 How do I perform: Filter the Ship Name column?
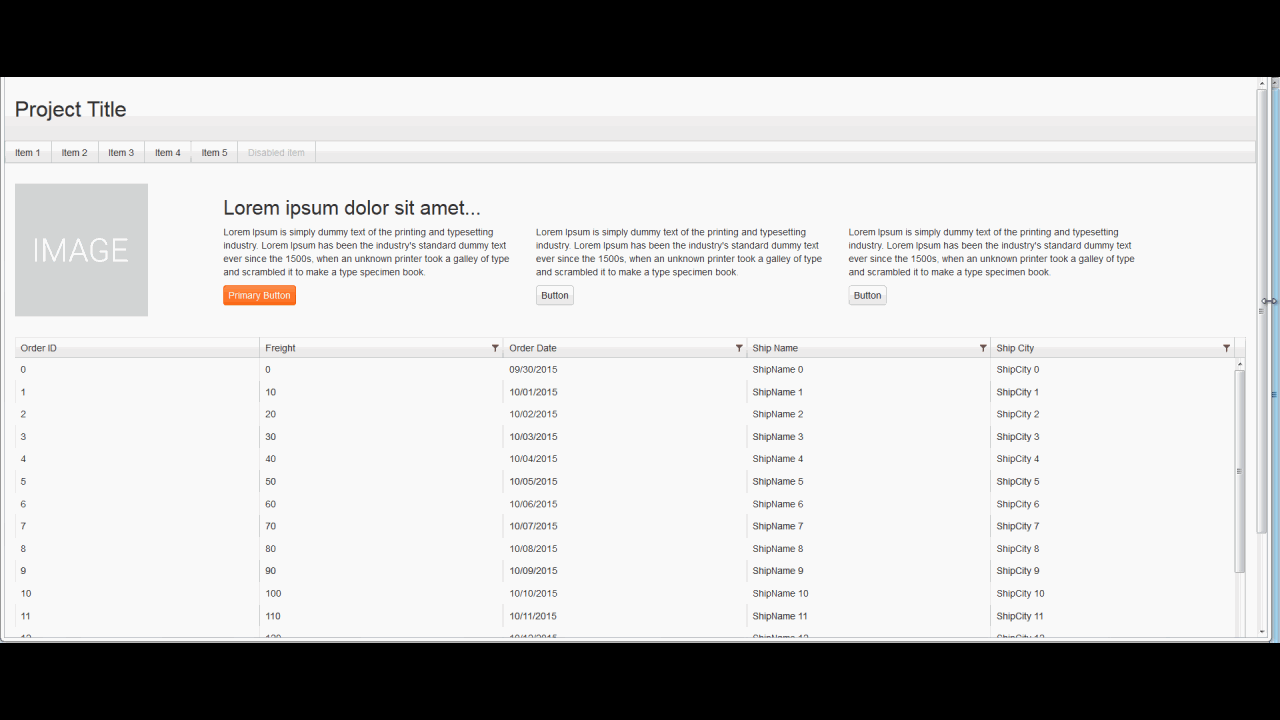[x=983, y=348]
